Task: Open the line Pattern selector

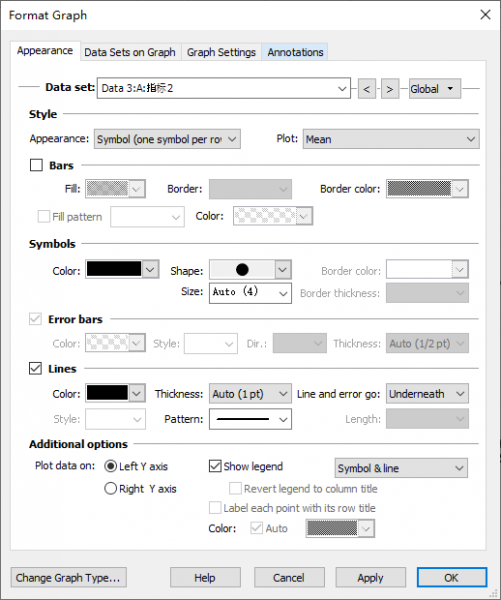Action: click(250, 419)
